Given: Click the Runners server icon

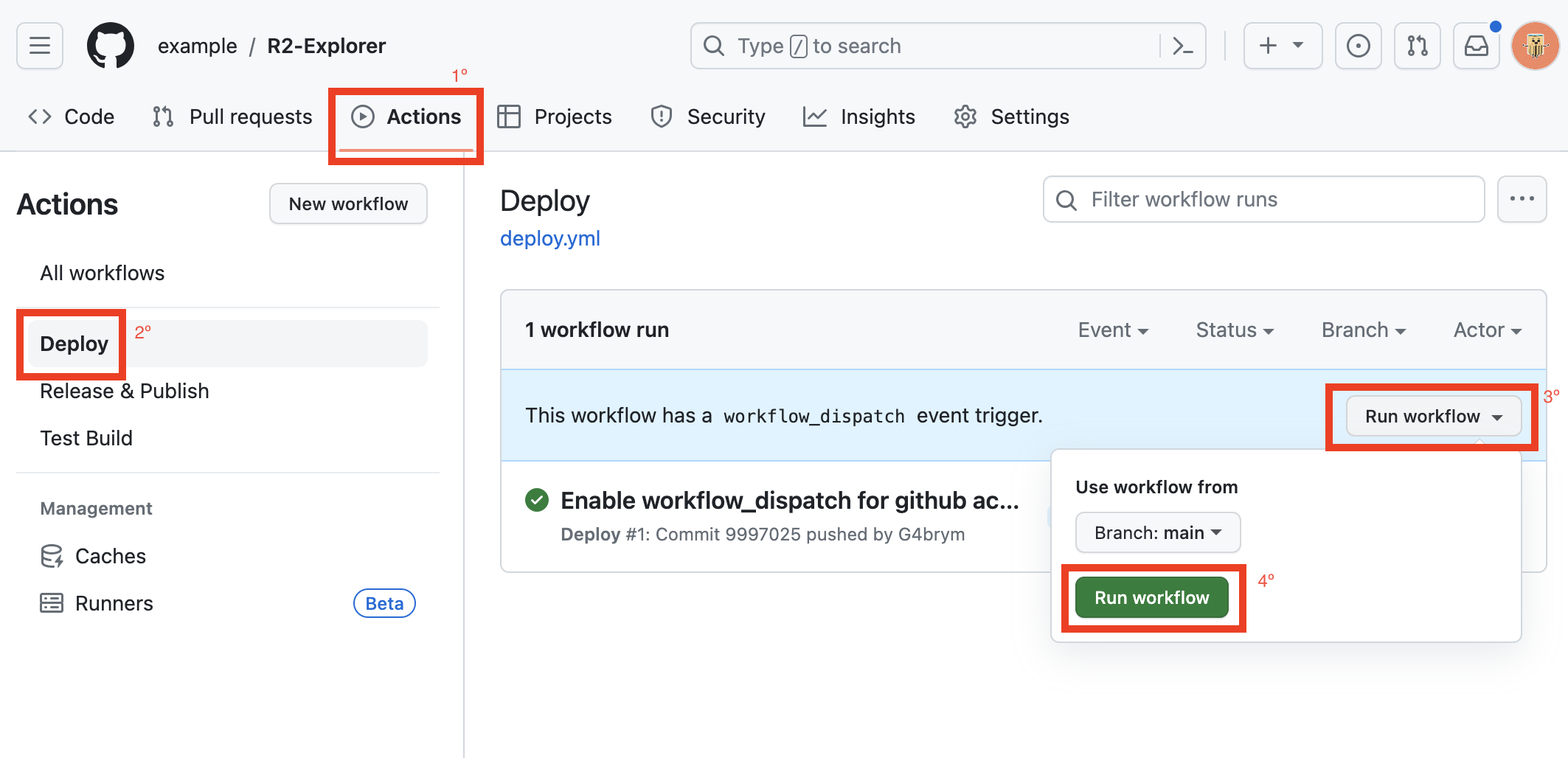Looking at the screenshot, I should 52,603.
